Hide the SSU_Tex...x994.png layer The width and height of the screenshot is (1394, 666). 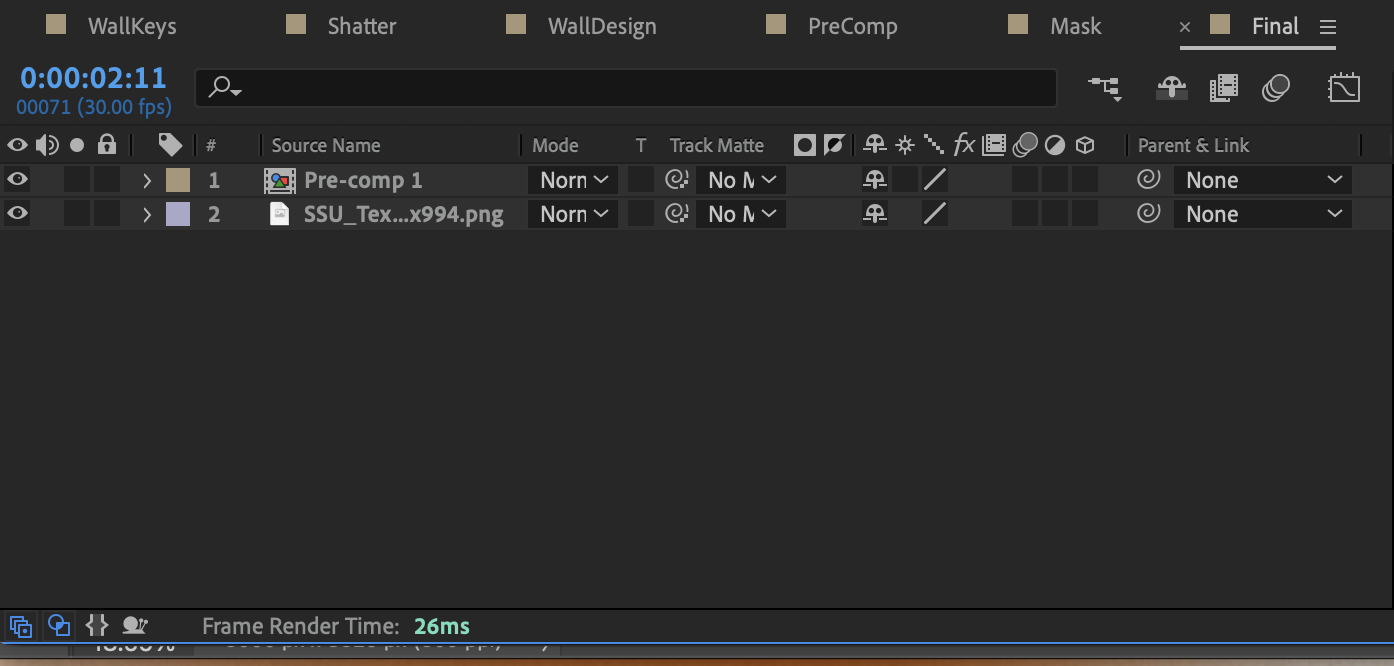17,213
